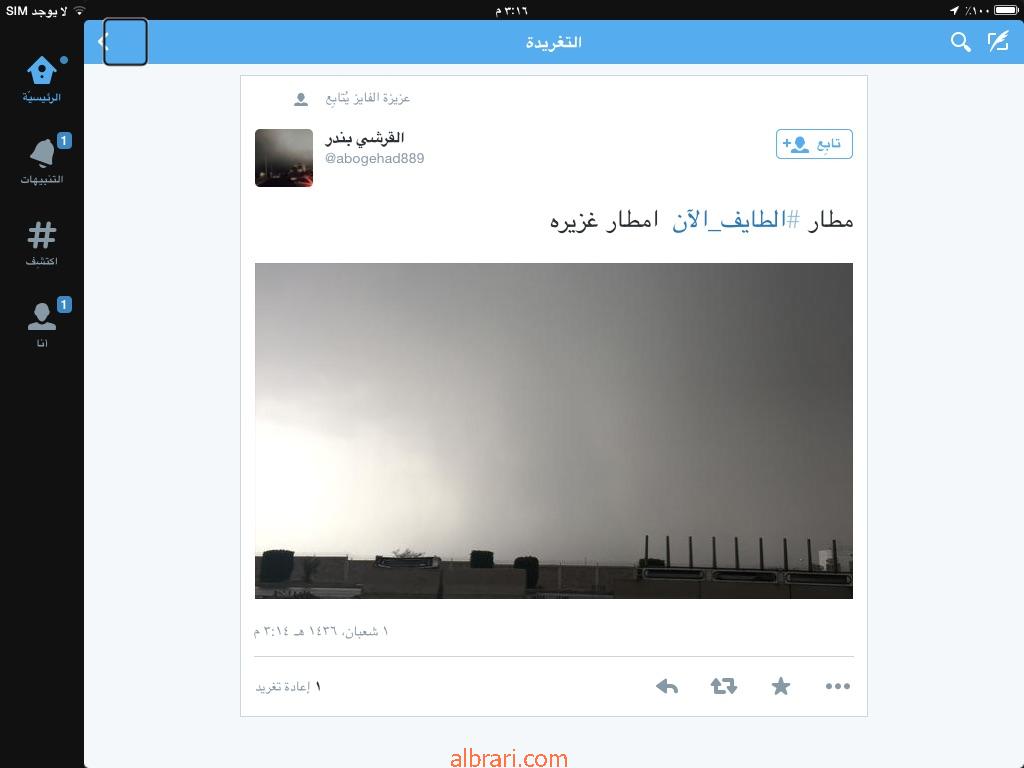Click the author name القرشي بندر
This screenshot has height=768, width=1024.
coord(365,138)
